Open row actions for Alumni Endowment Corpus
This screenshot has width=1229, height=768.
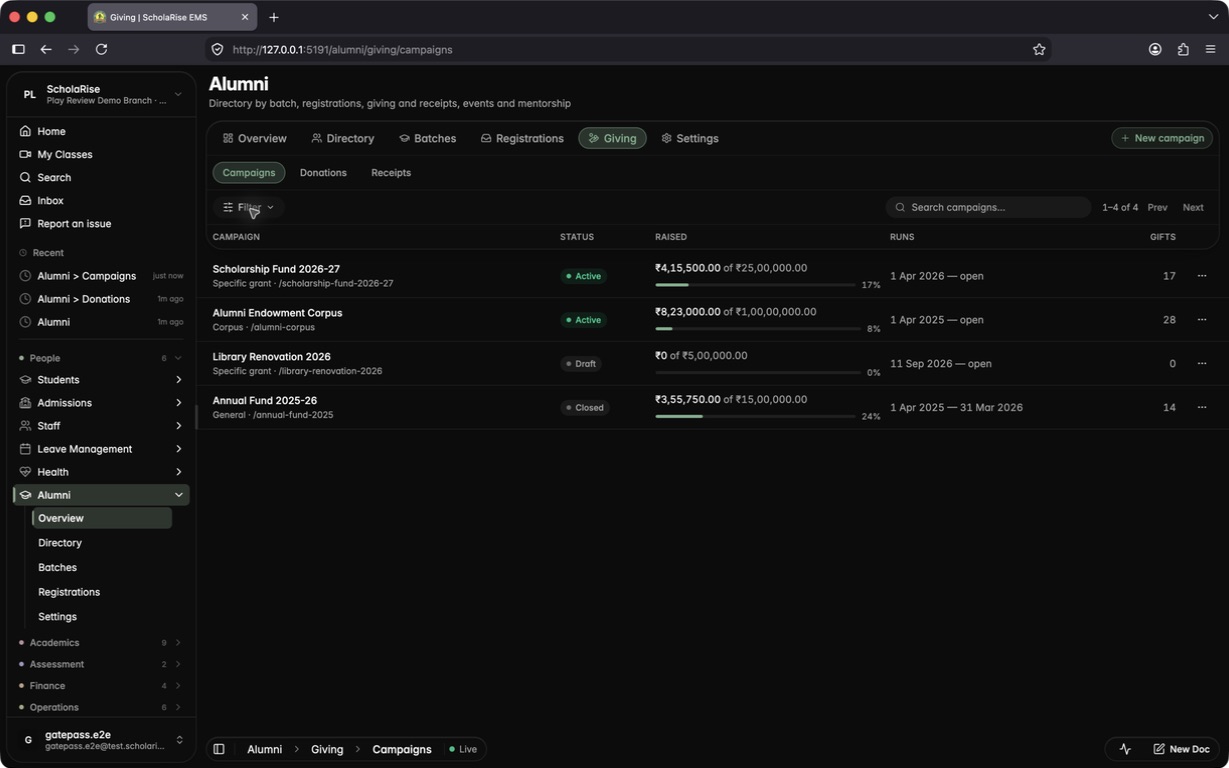(x=1202, y=320)
